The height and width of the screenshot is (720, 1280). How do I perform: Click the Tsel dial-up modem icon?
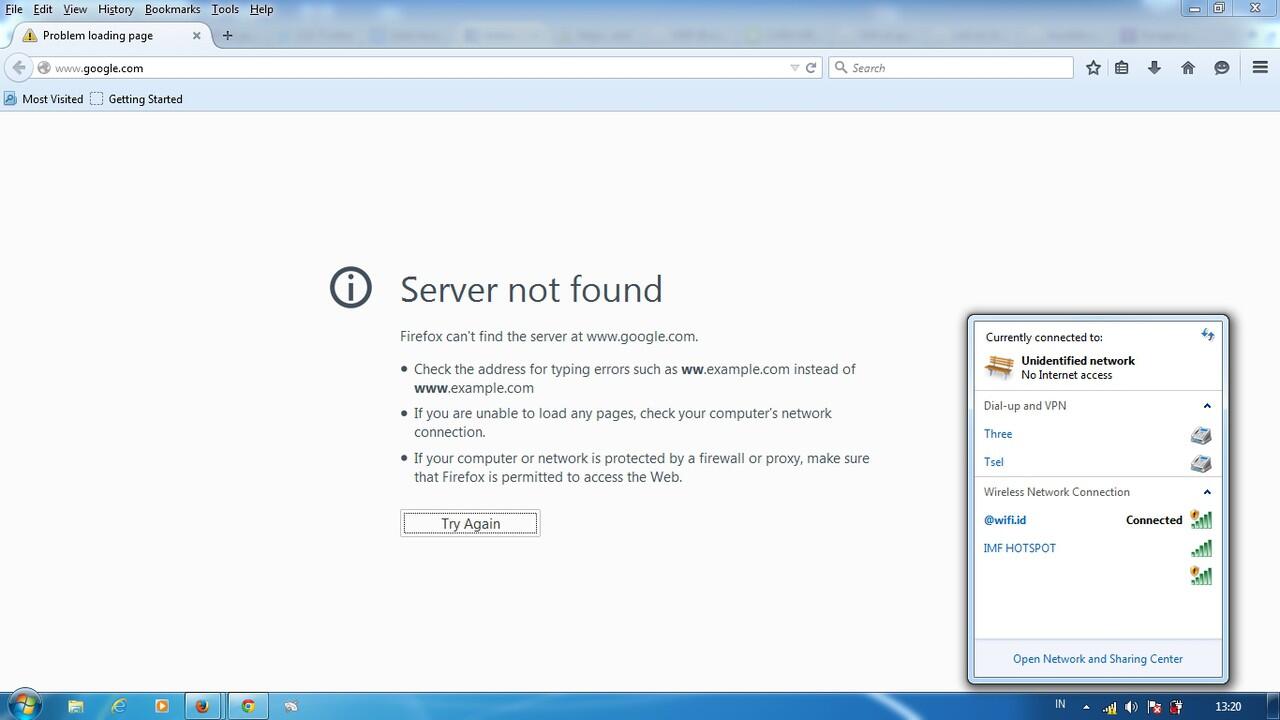1201,463
